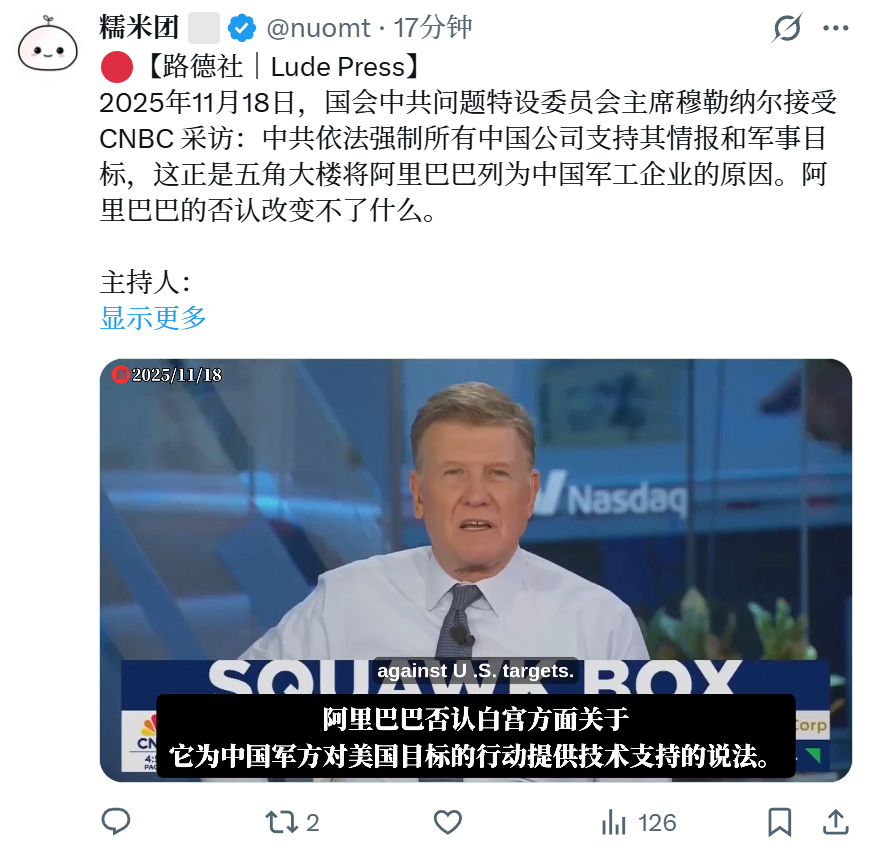Play the CNBC Squawk Box video
Screen dimensions: 873x859
(475, 570)
